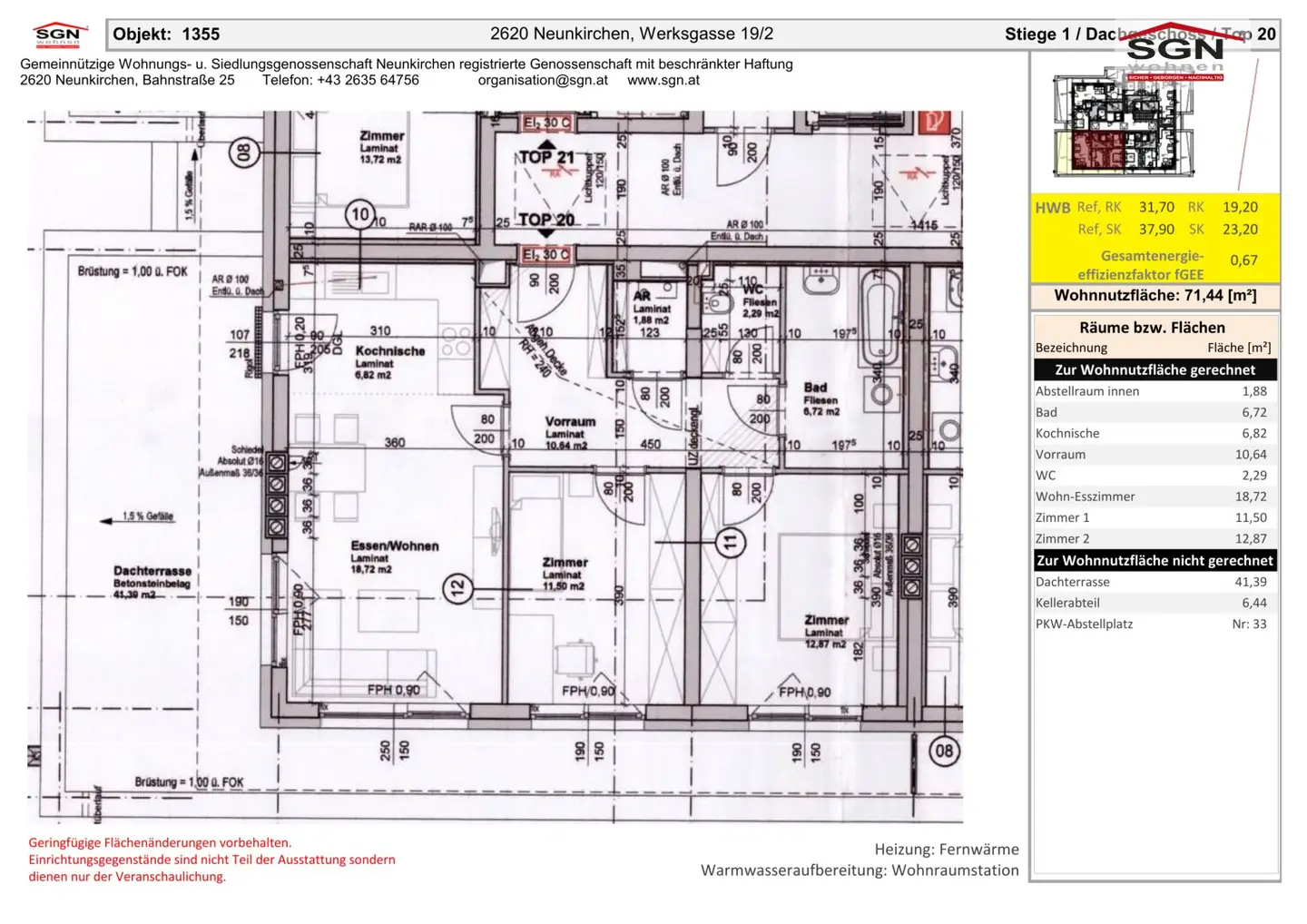The width and height of the screenshot is (1307, 924).
Task: Click the Vorraum area value 10,64 in the table
Action: [1251, 455]
